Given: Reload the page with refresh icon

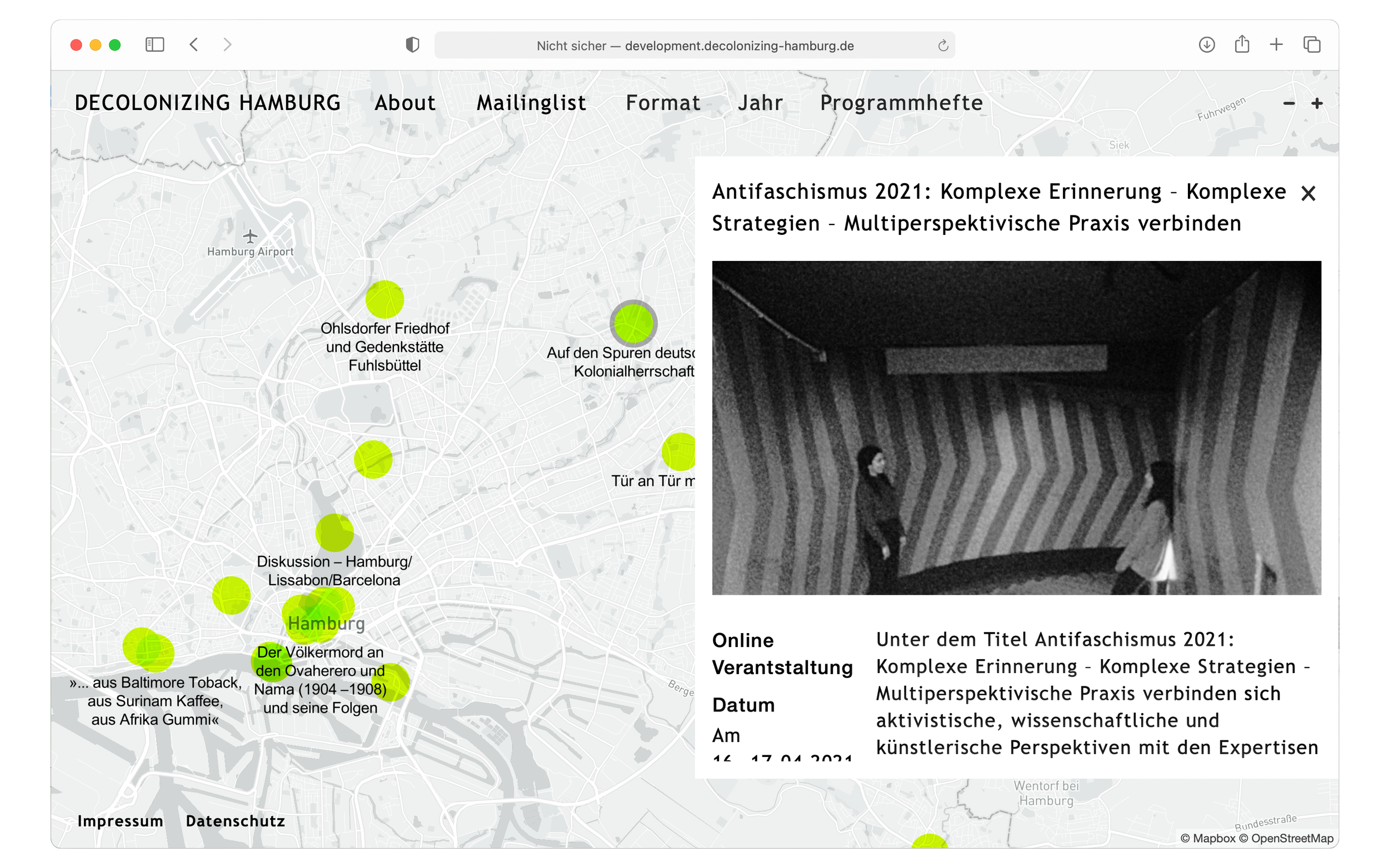Looking at the screenshot, I should click(942, 46).
